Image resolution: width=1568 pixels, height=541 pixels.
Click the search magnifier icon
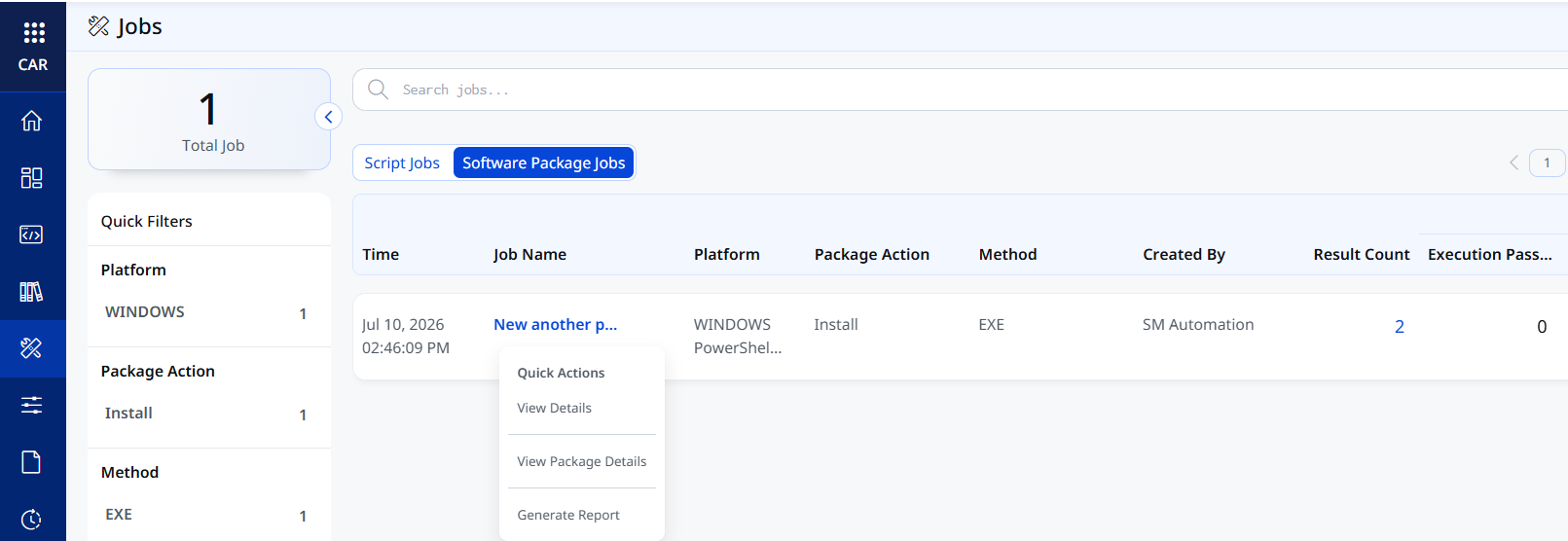point(378,90)
